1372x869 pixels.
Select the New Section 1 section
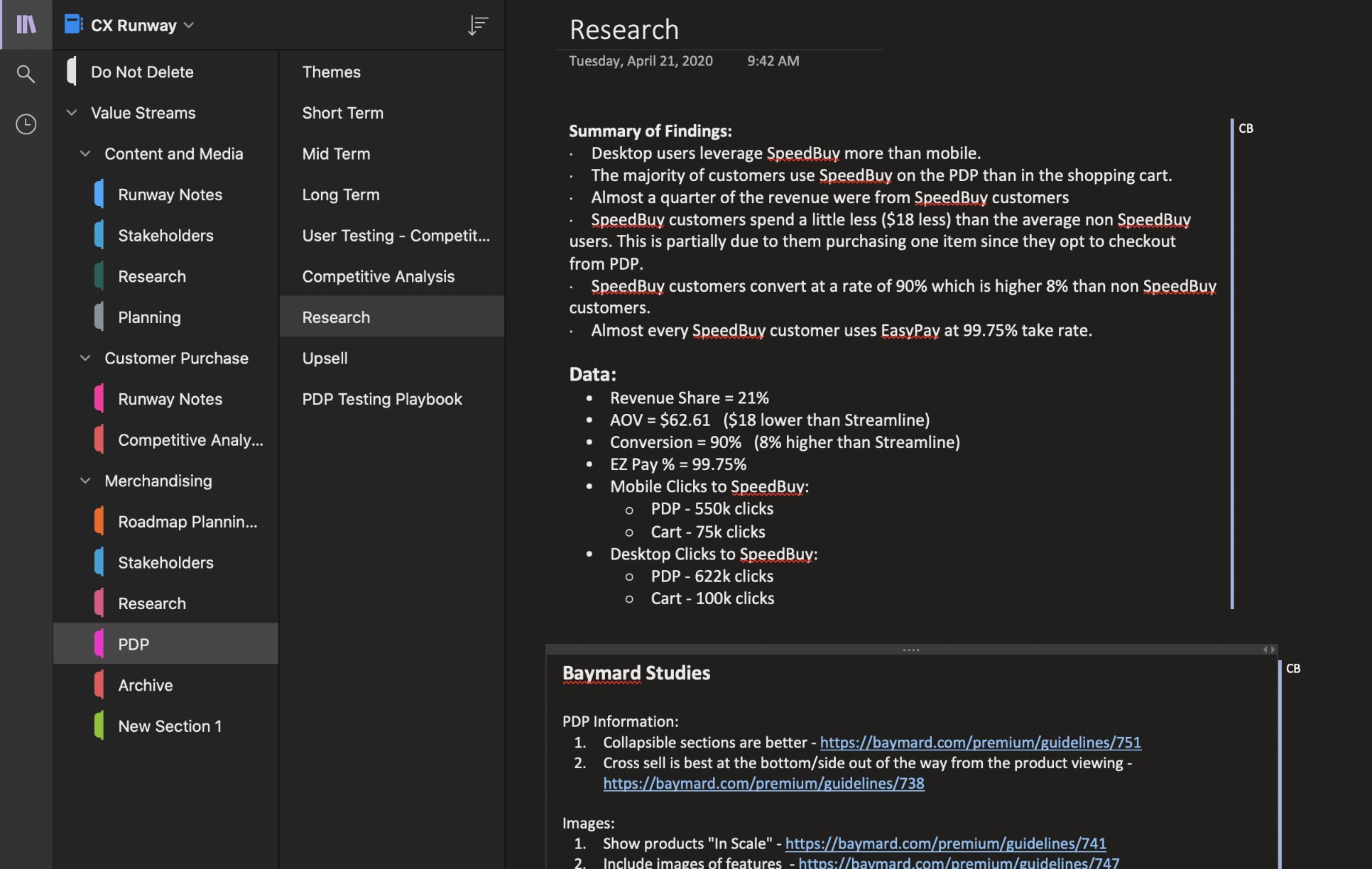coord(170,726)
